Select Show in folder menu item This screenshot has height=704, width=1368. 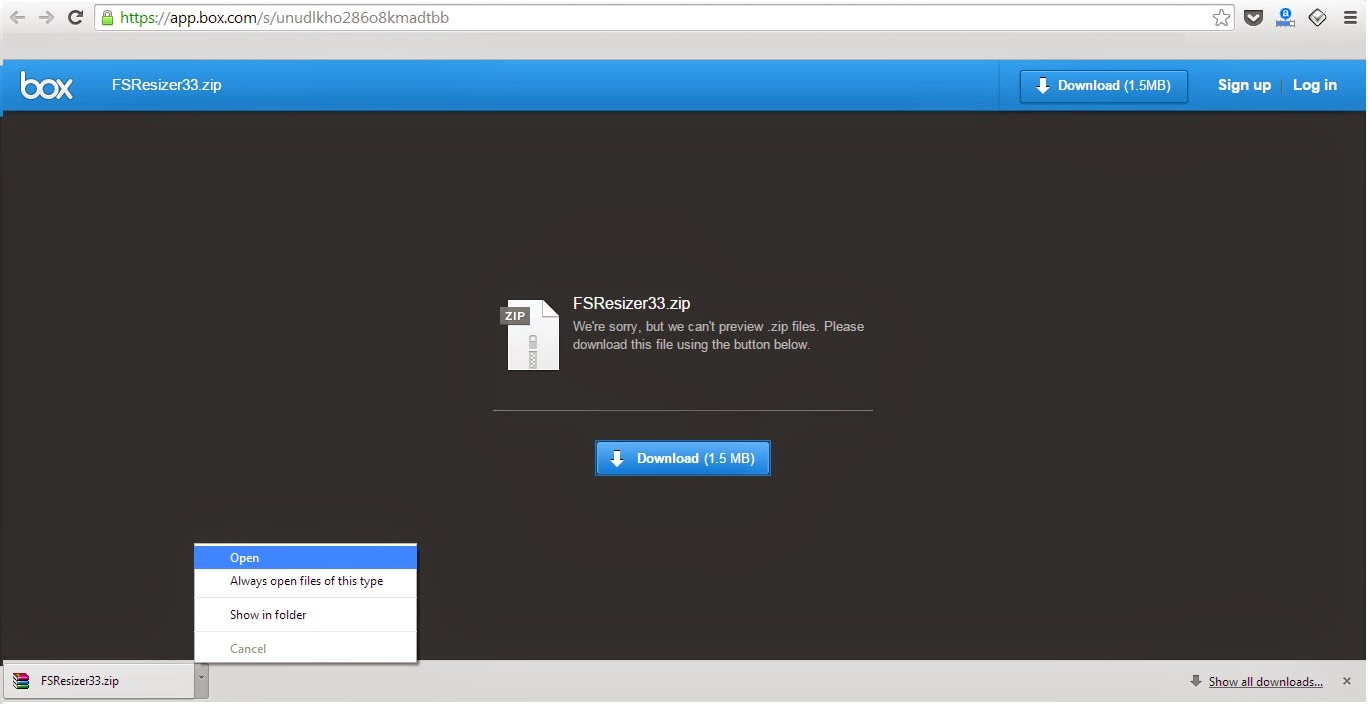click(x=268, y=615)
